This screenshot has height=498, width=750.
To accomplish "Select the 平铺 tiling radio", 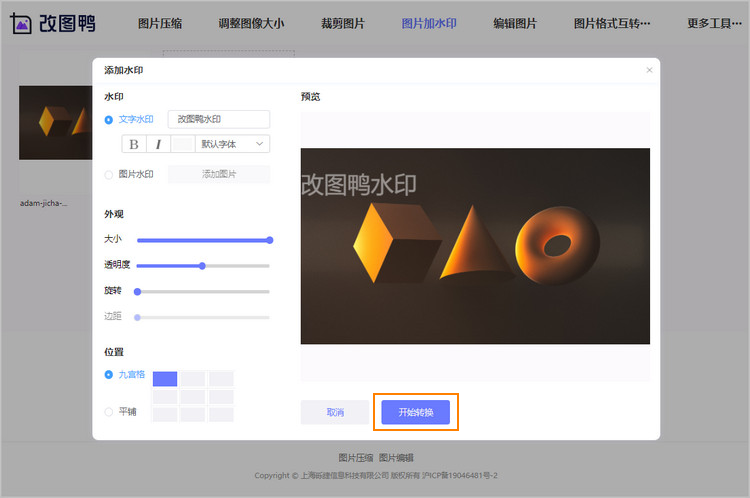I will (x=109, y=412).
